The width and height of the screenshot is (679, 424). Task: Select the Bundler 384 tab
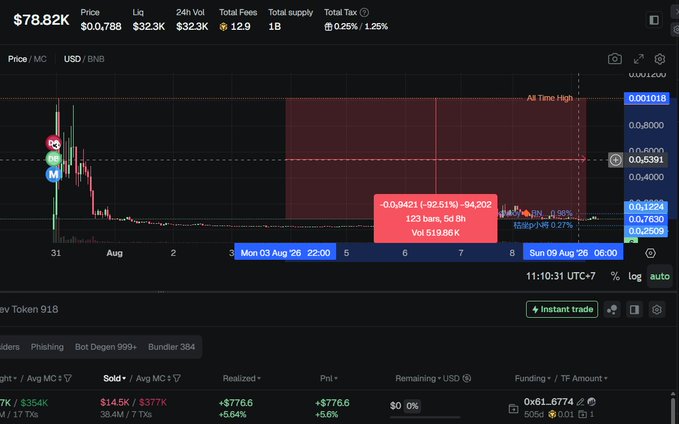click(x=171, y=347)
